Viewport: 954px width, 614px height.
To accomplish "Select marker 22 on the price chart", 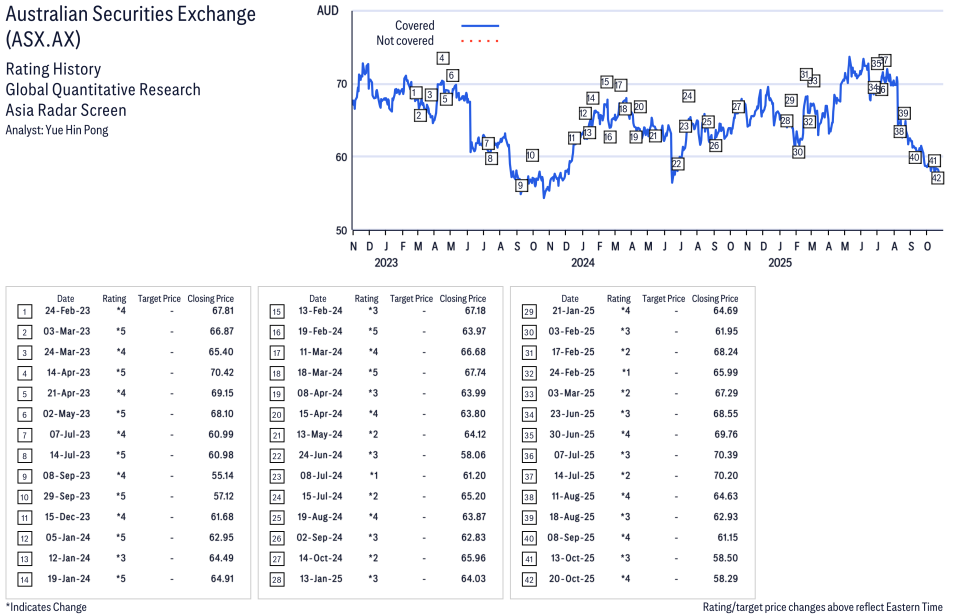I will coord(677,164).
